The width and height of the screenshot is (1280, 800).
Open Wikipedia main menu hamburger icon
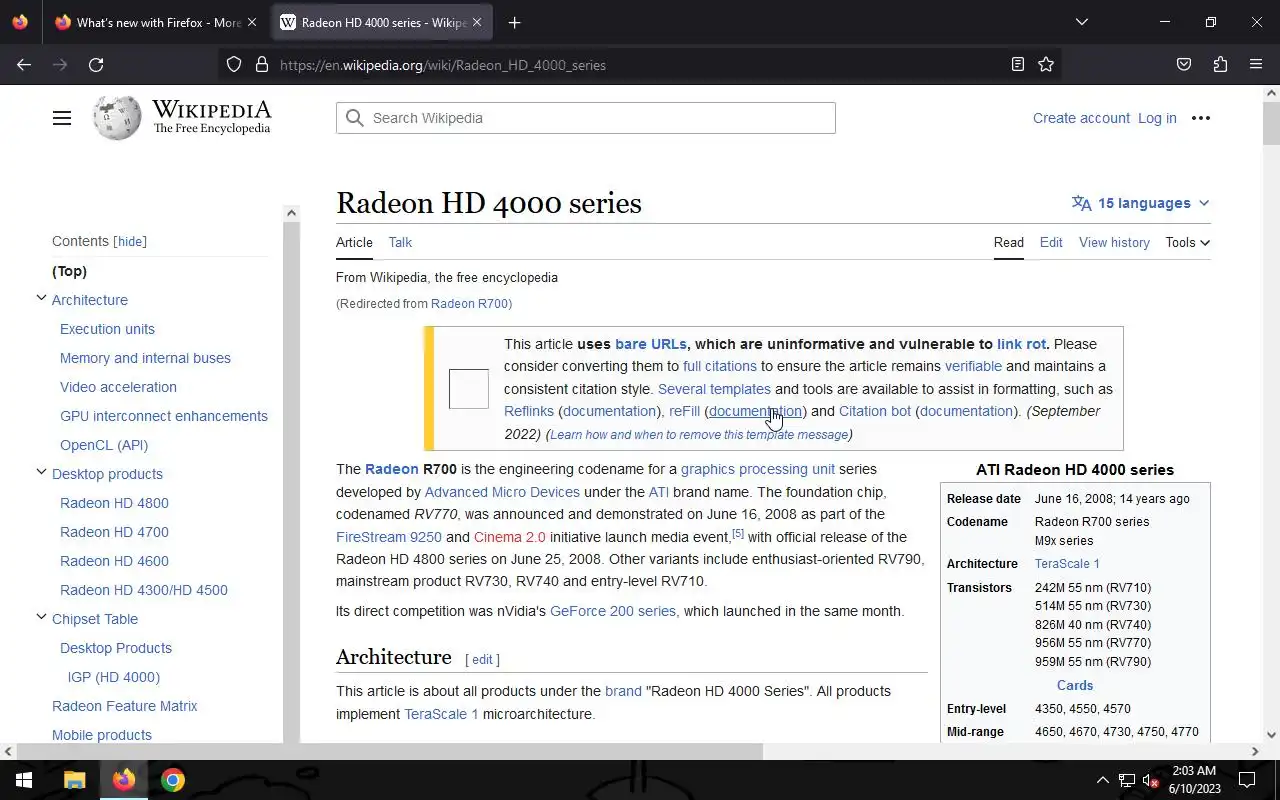[x=62, y=118]
